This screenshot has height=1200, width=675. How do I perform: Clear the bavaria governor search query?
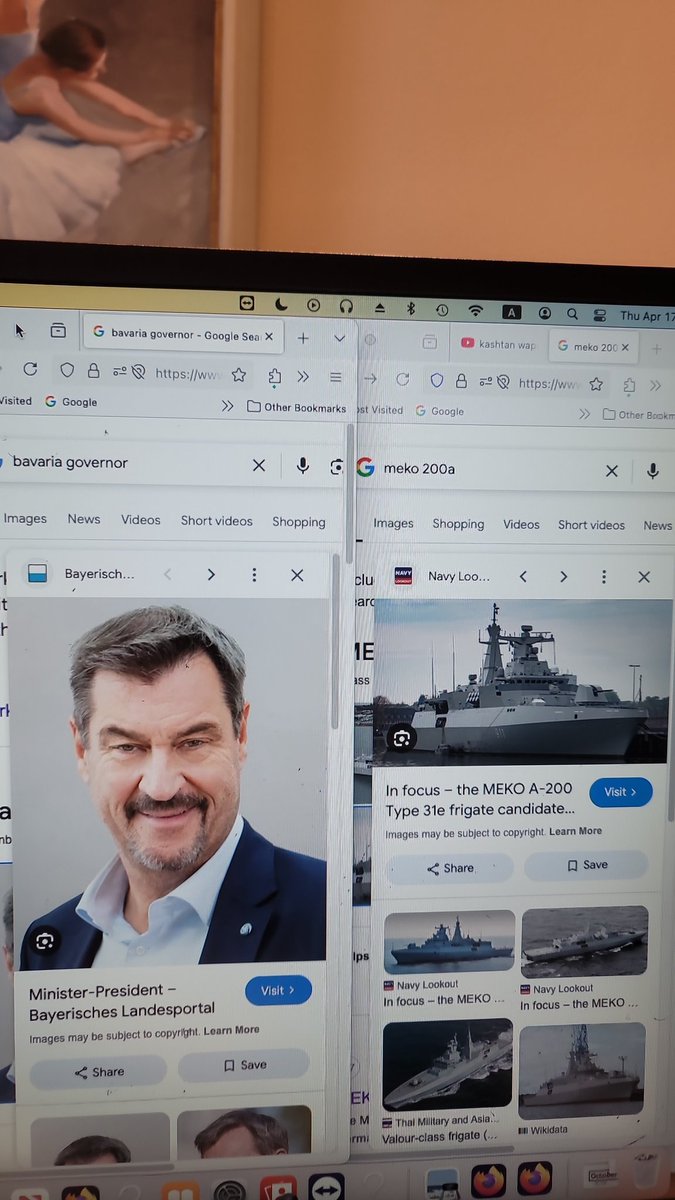point(258,465)
